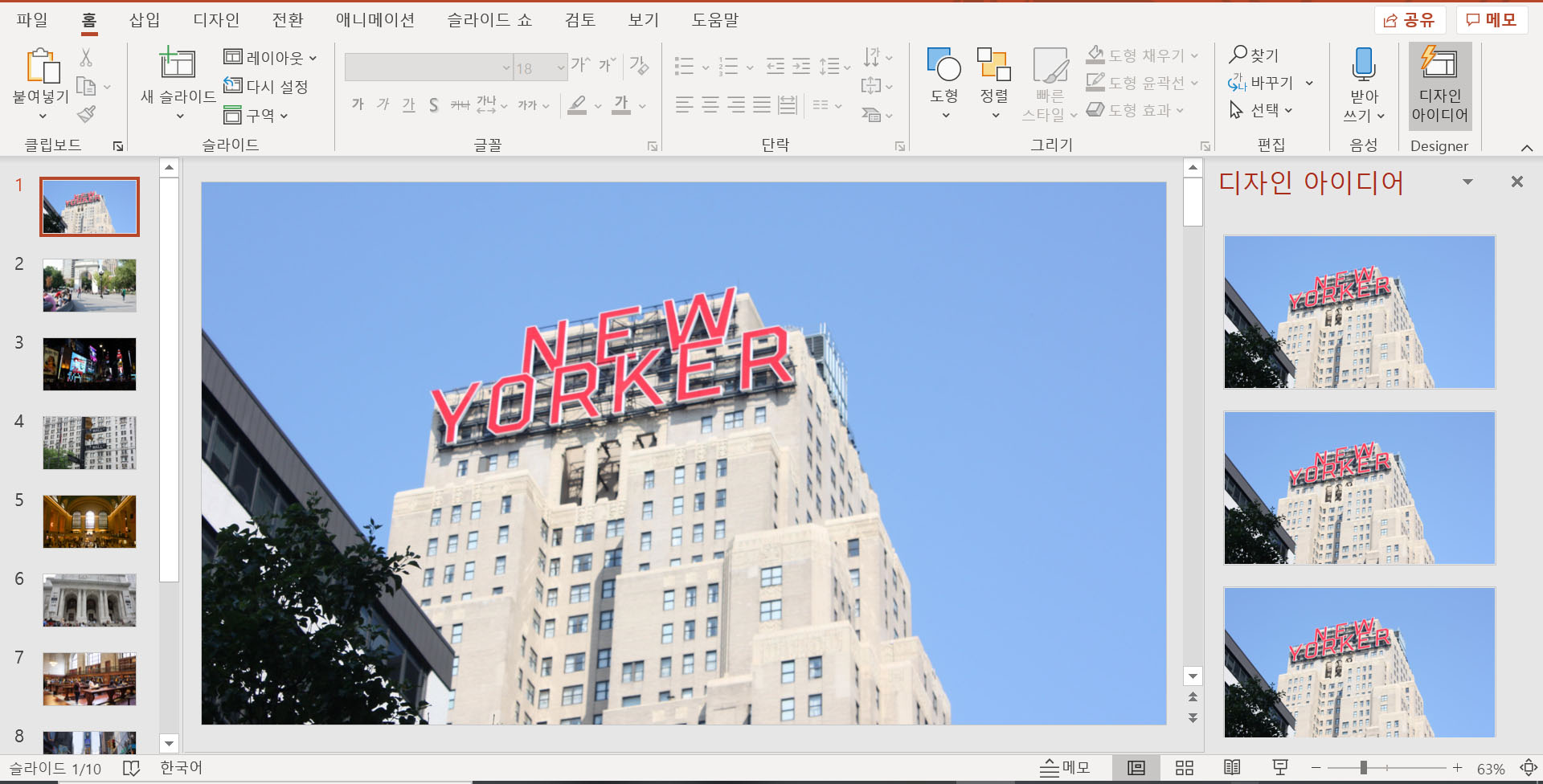Click spell check book icon in status bar
Viewport: 1543px width, 784px height.
pyautogui.click(x=131, y=769)
